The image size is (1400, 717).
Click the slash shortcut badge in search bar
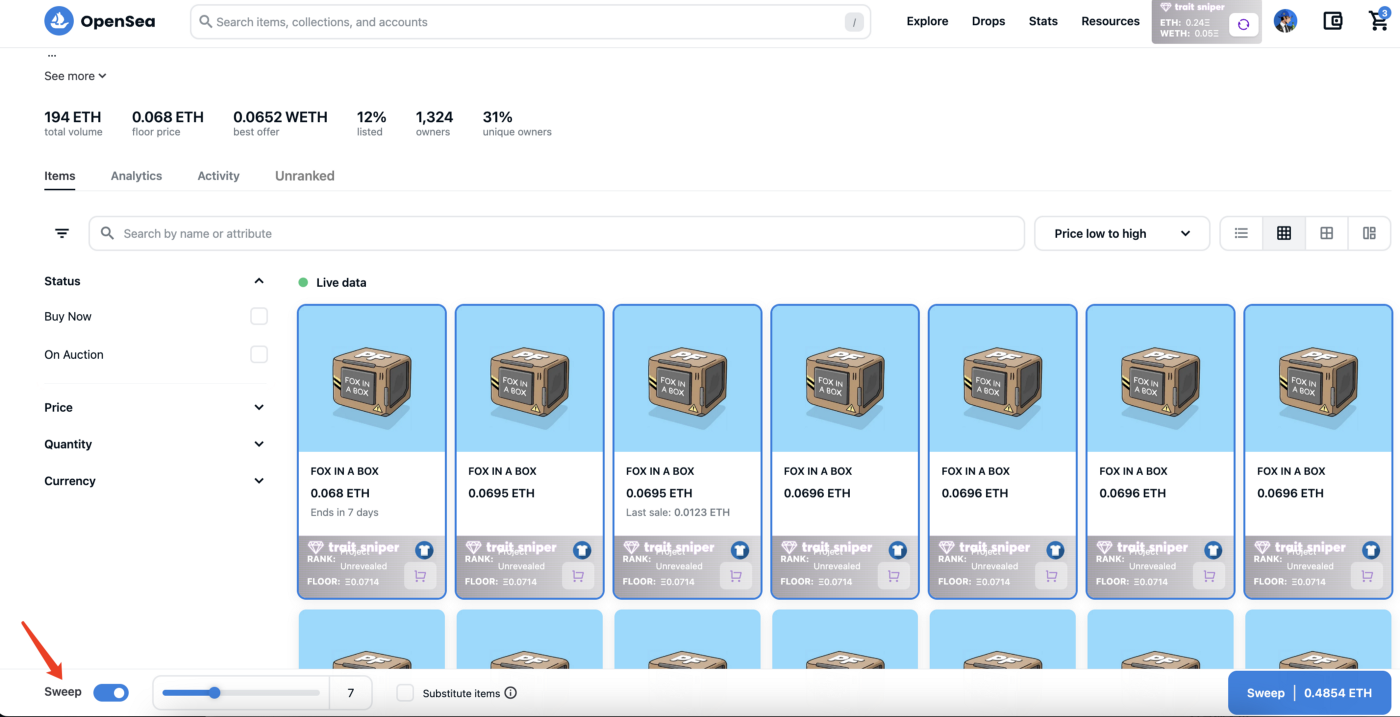point(854,22)
